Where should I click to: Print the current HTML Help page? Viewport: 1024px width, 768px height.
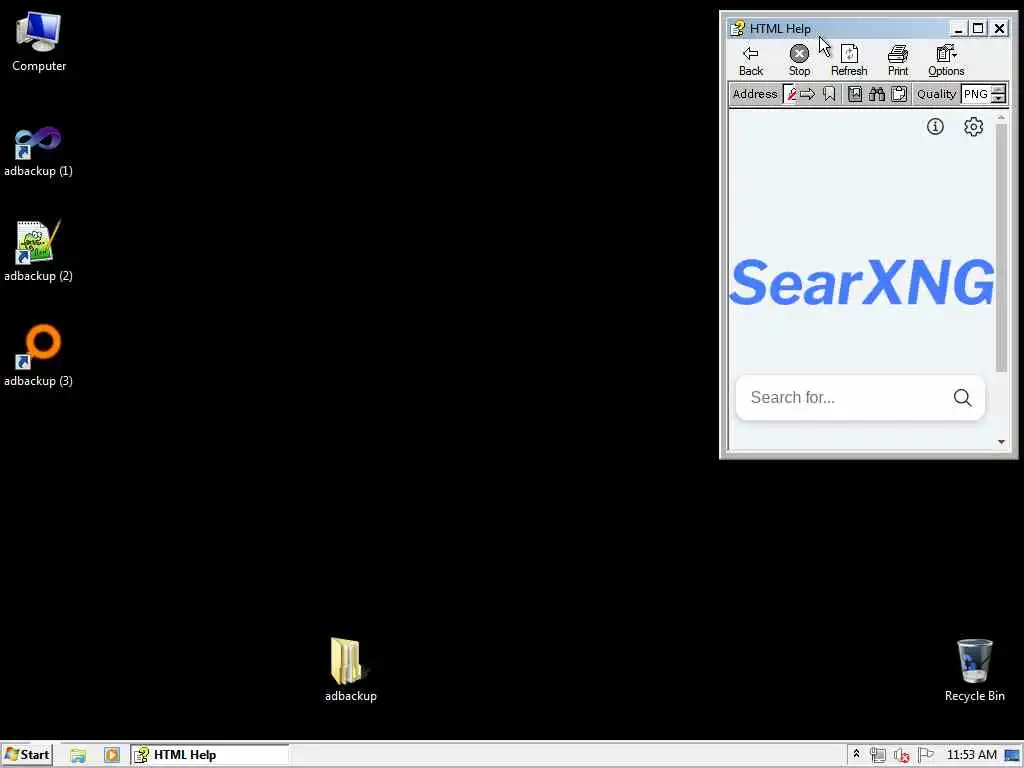coord(897,60)
